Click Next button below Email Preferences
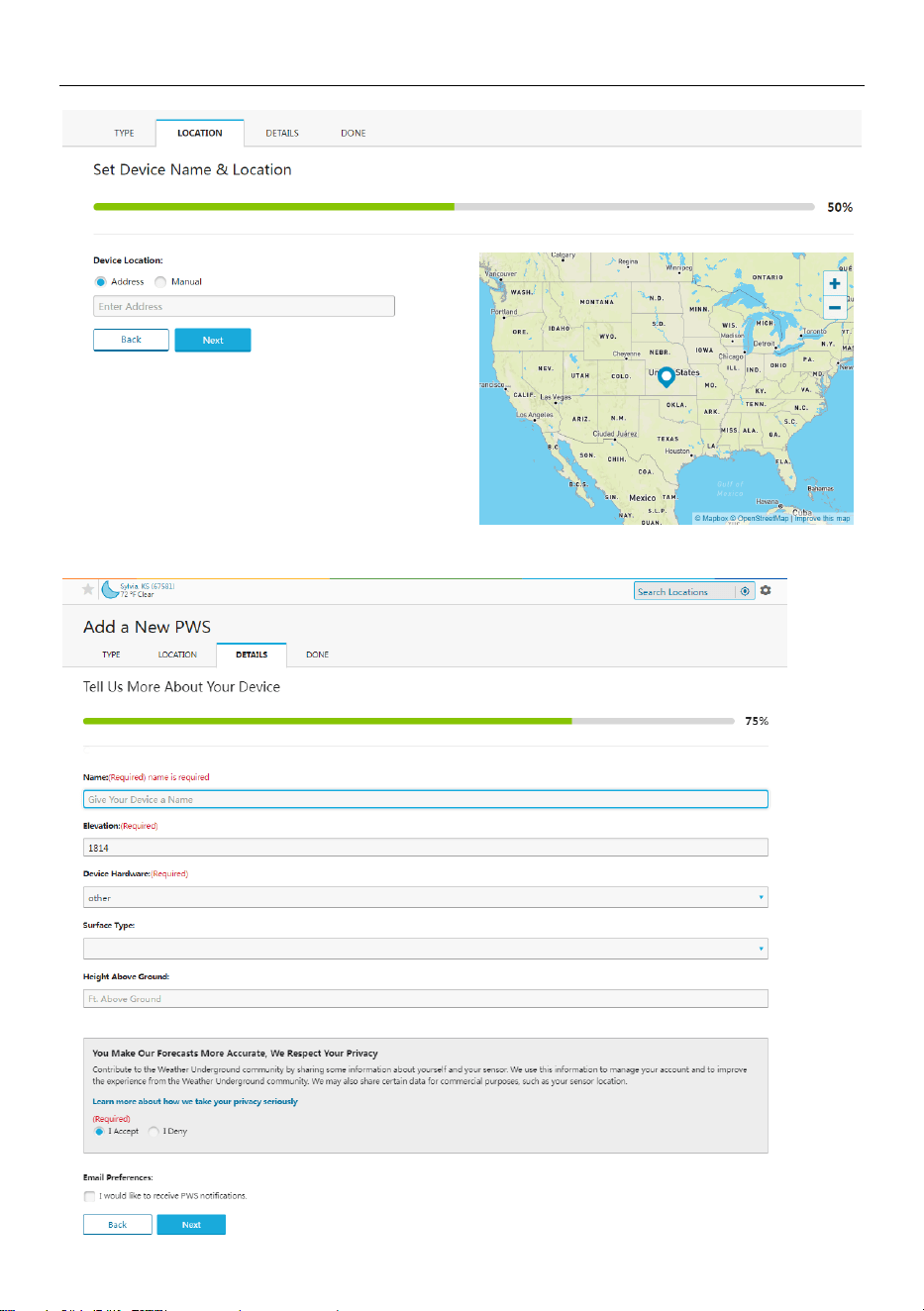Image resolution: width=924 pixels, height=1311 pixels. click(x=191, y=1225)
